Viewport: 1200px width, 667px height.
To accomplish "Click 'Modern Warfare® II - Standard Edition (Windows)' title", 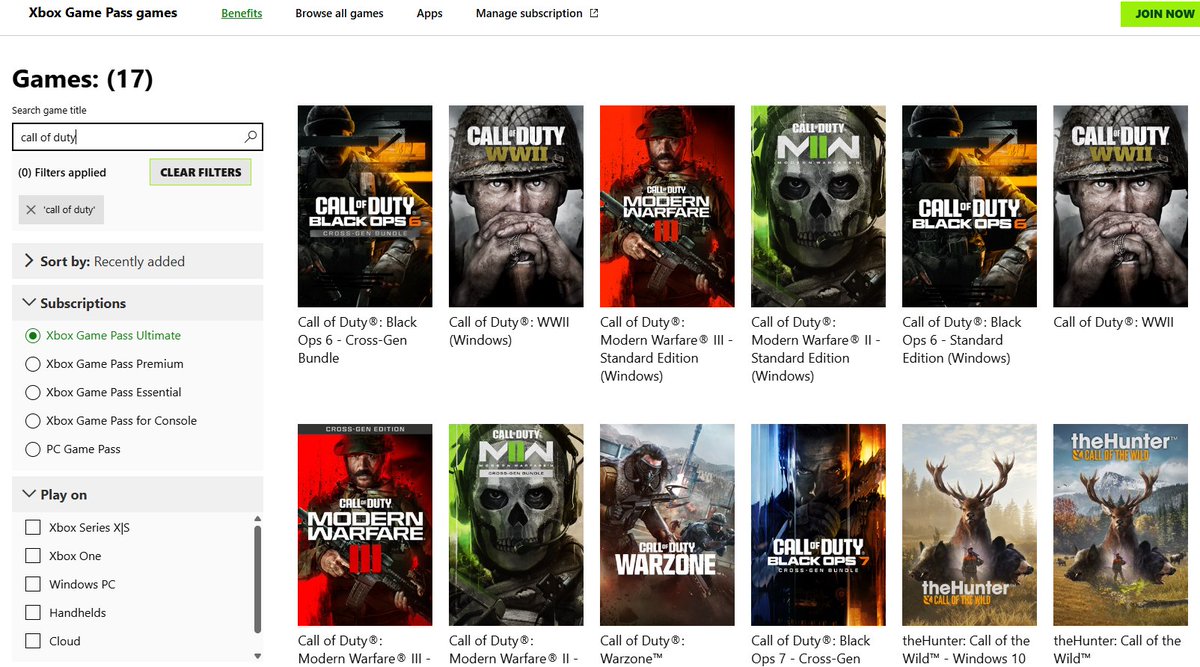I will click(x=816, y=349).
